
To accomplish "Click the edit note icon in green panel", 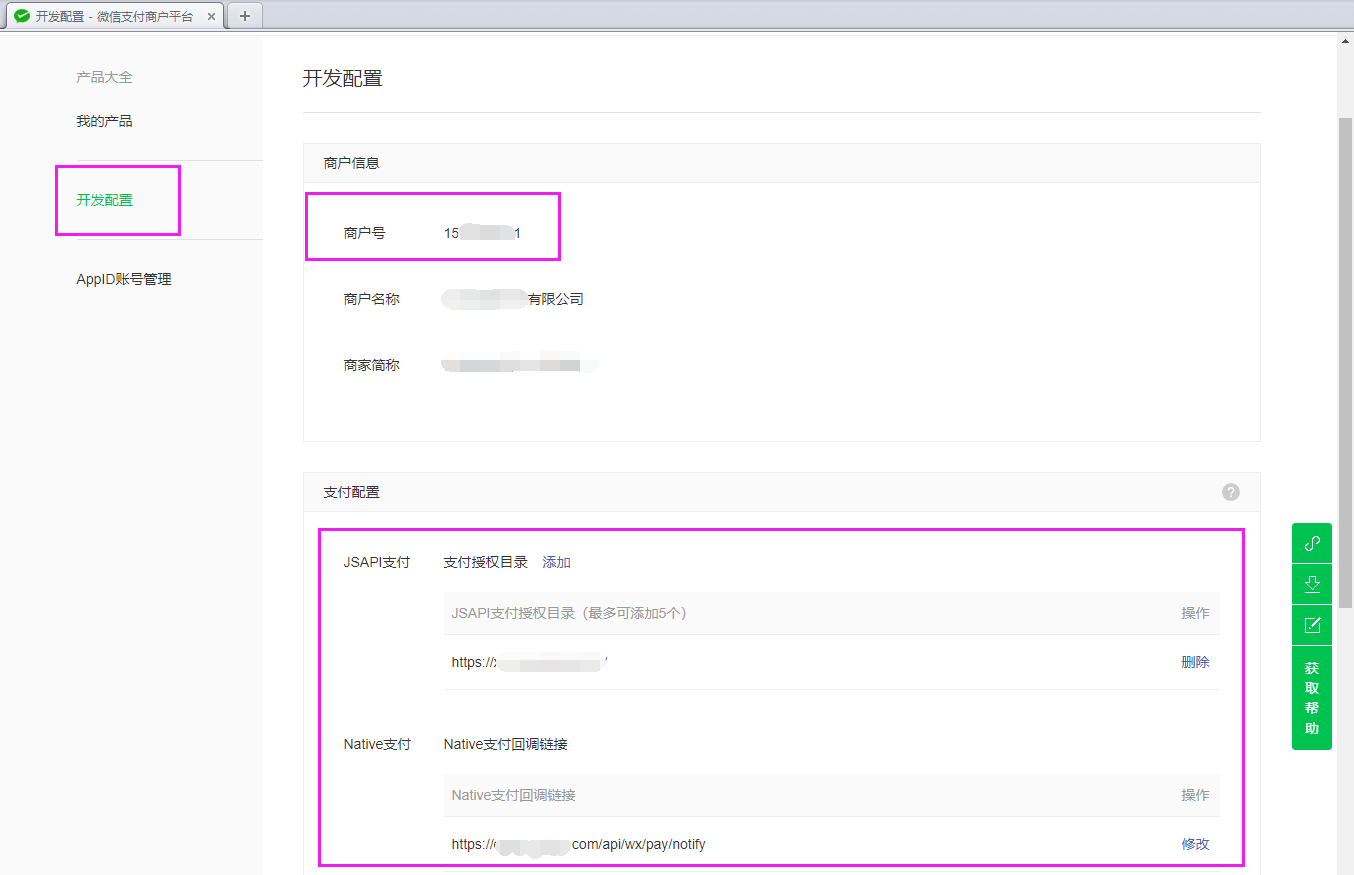I will coord(1312,625).
